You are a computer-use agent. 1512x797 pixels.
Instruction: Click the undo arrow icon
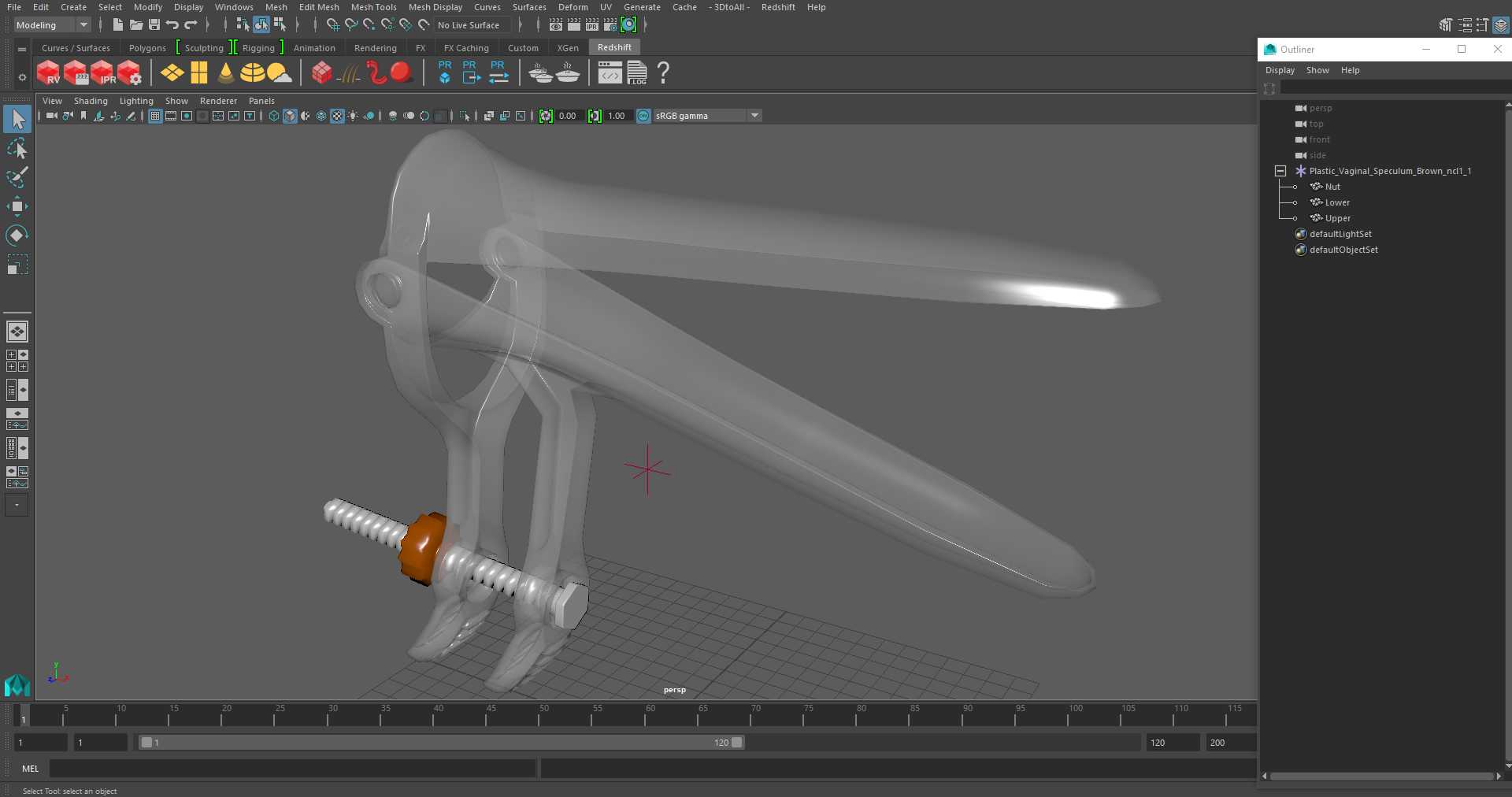point(172,25)
